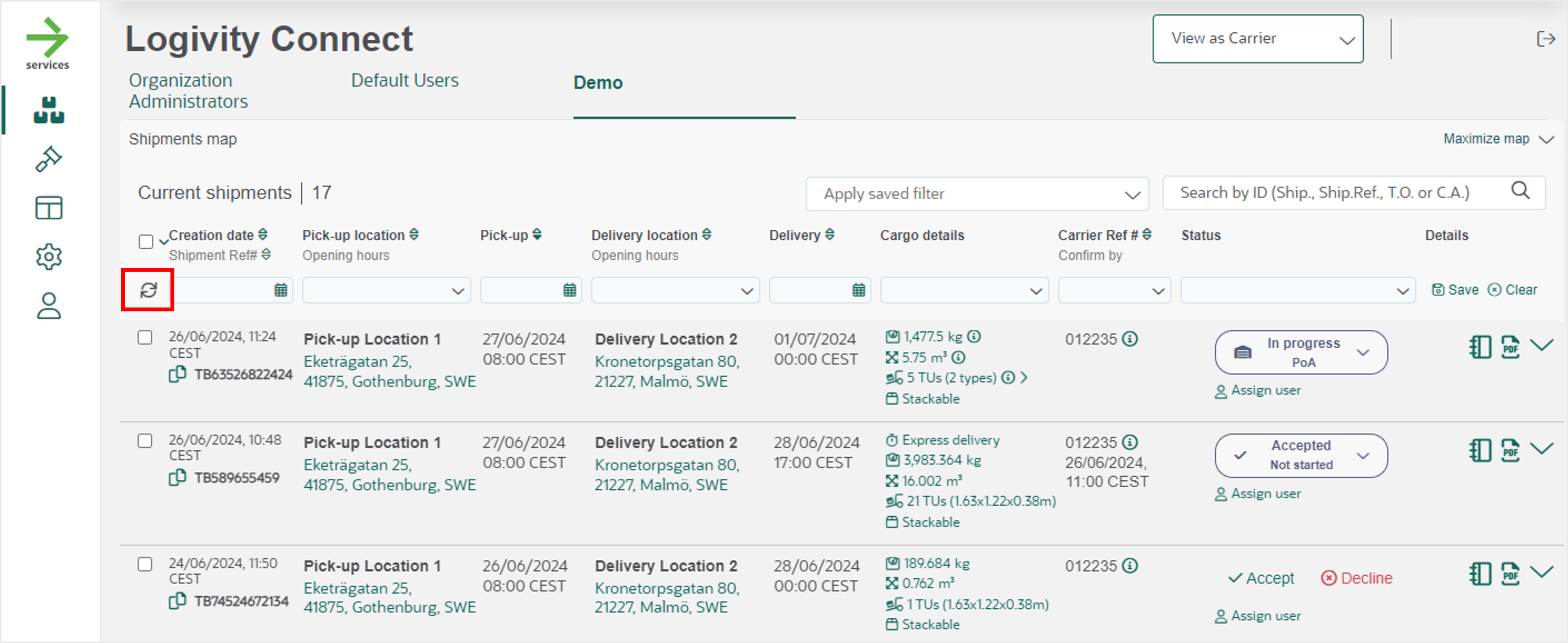1568x643 pixels.
Task: Decline shipment TB74524672134
Action: 1356,578
